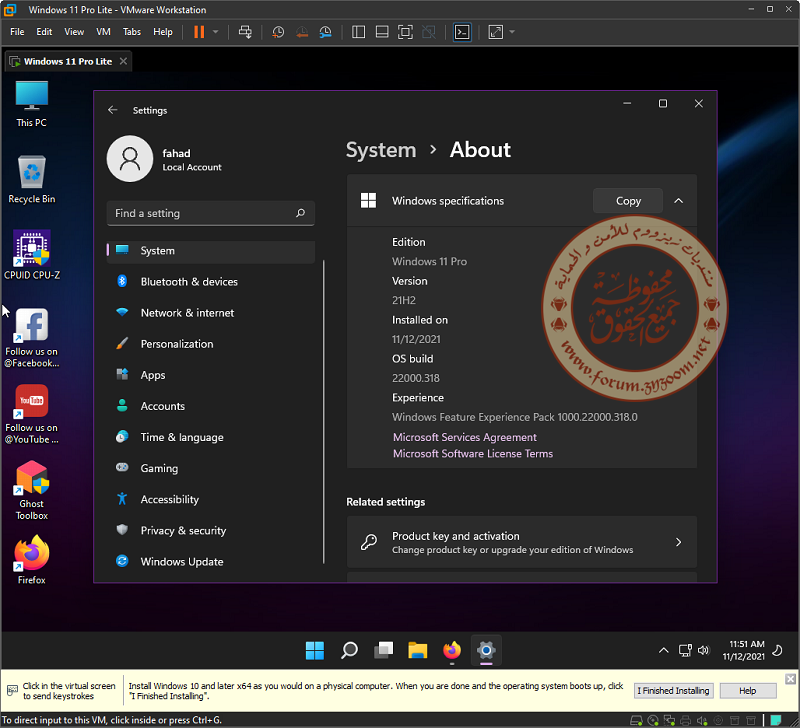The image size is (800, 728).
Task: Toggle the VMware library sidebar icon
Action: tap(359, 32)
